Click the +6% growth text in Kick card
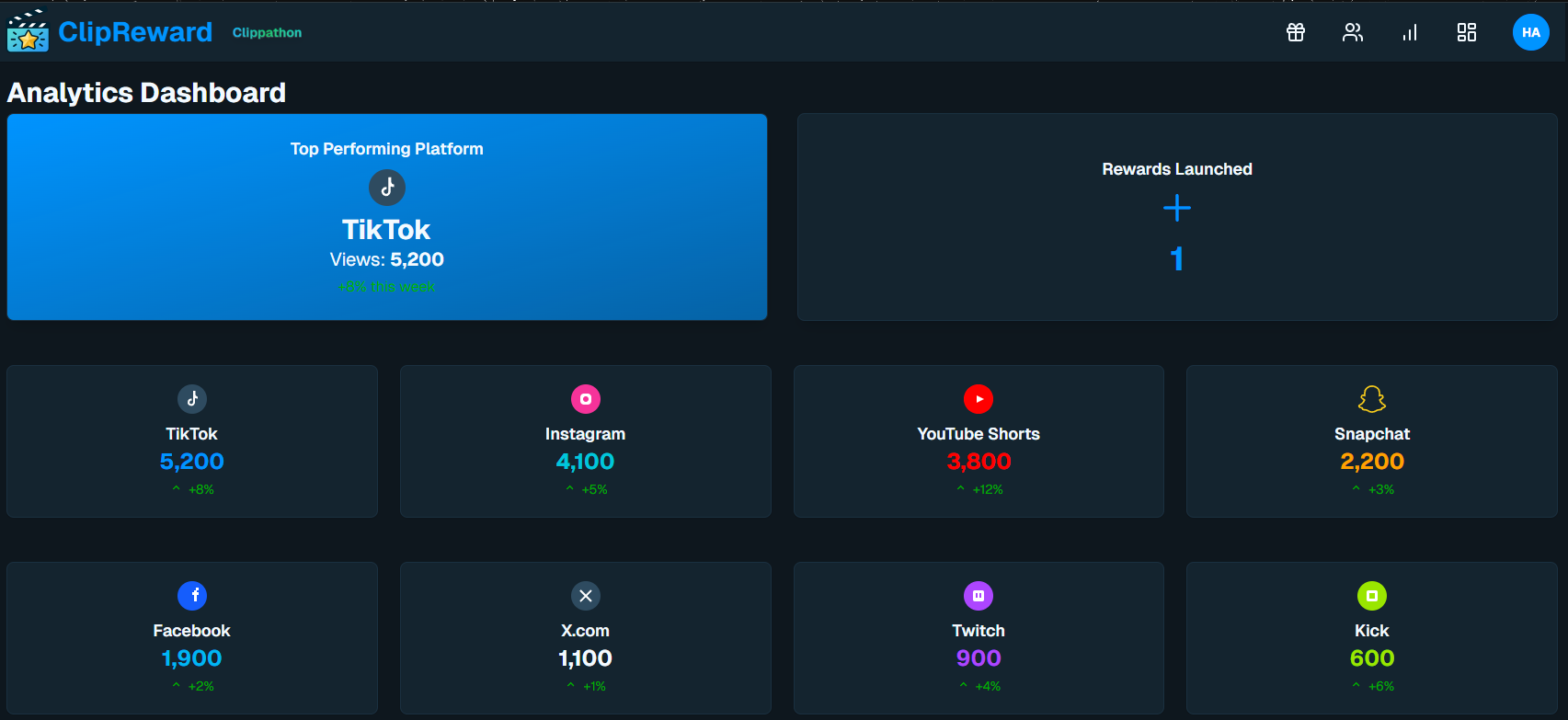This screenshot has height=720, width=1568. coord(1381,686)
